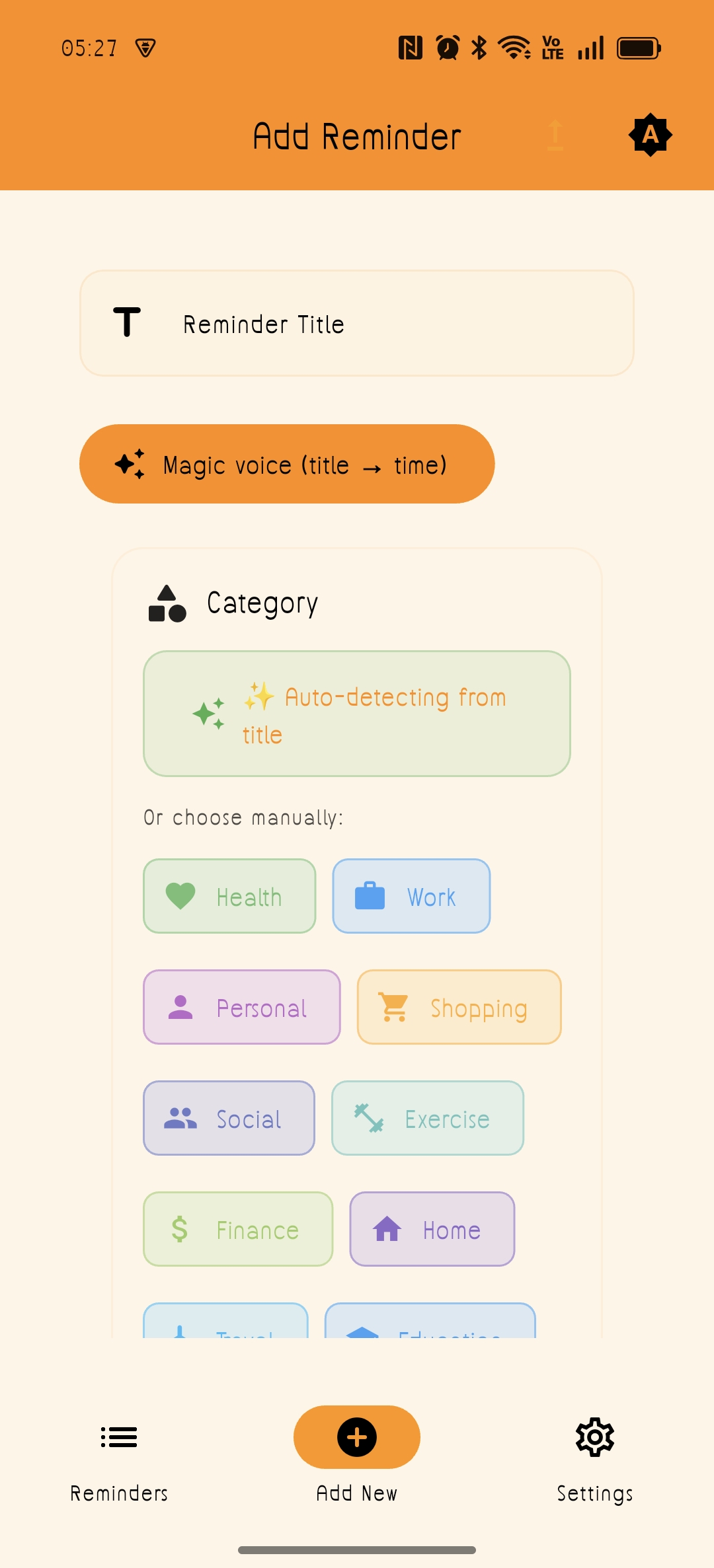This screenshot has height=1568, width=714.
Task: Select the Social category
Action: coord(229,1118)
